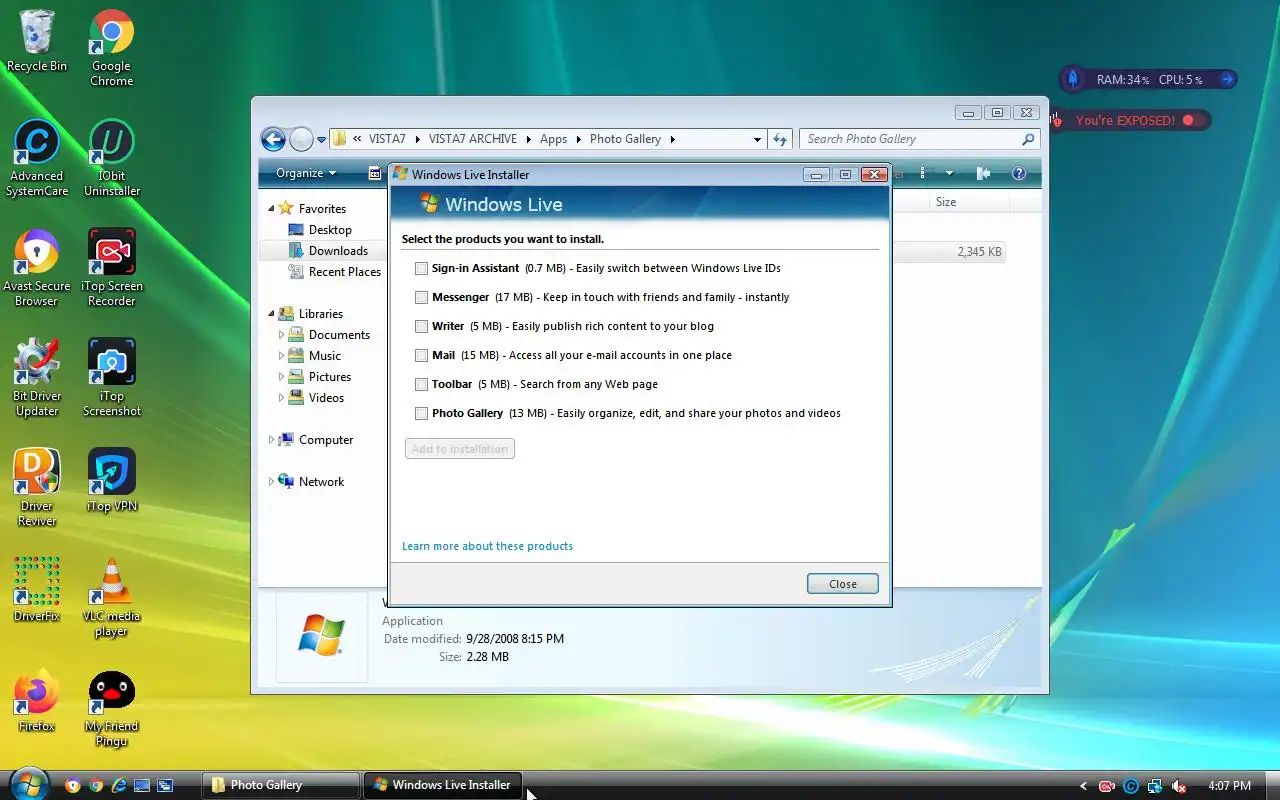Show hidden tray icons arrow
Image resolution: width=1280 pixels, height=800 pixels.
pyautogui.click(x=1083, y=786)
